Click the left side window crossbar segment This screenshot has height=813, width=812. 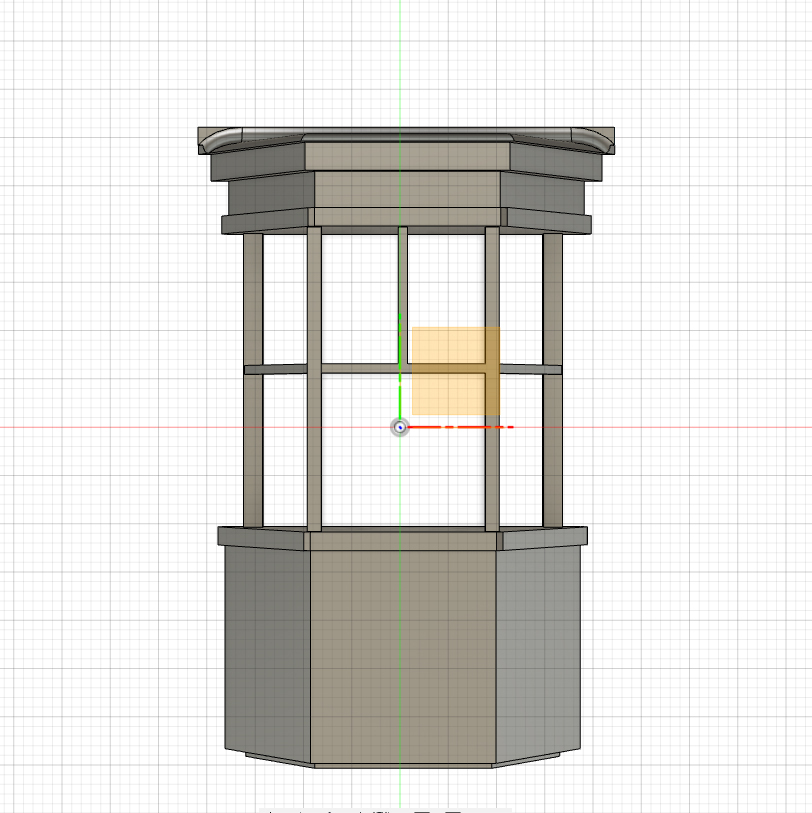coord(275,369)
